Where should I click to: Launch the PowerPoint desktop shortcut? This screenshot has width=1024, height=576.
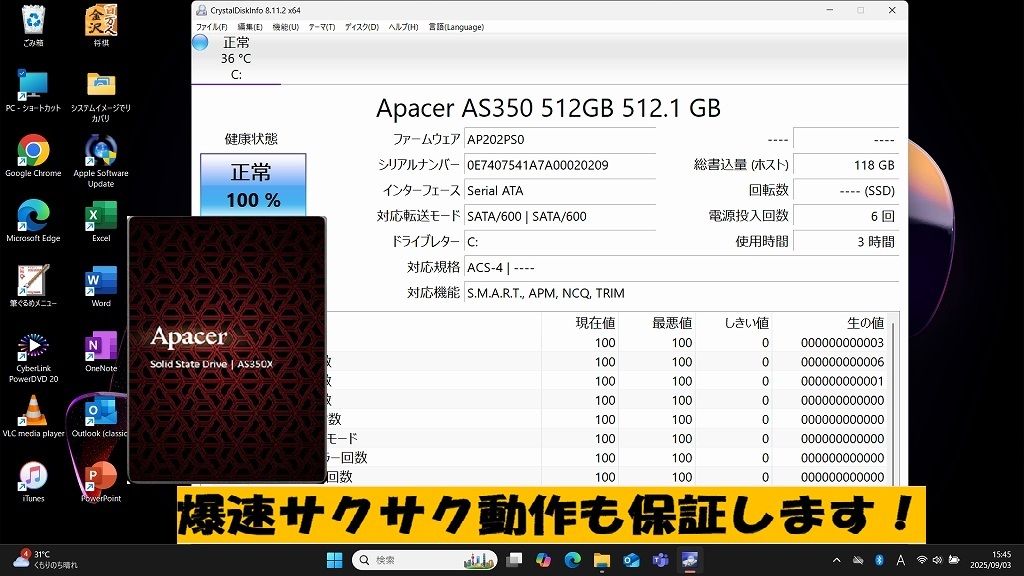(x=101, y=482)
